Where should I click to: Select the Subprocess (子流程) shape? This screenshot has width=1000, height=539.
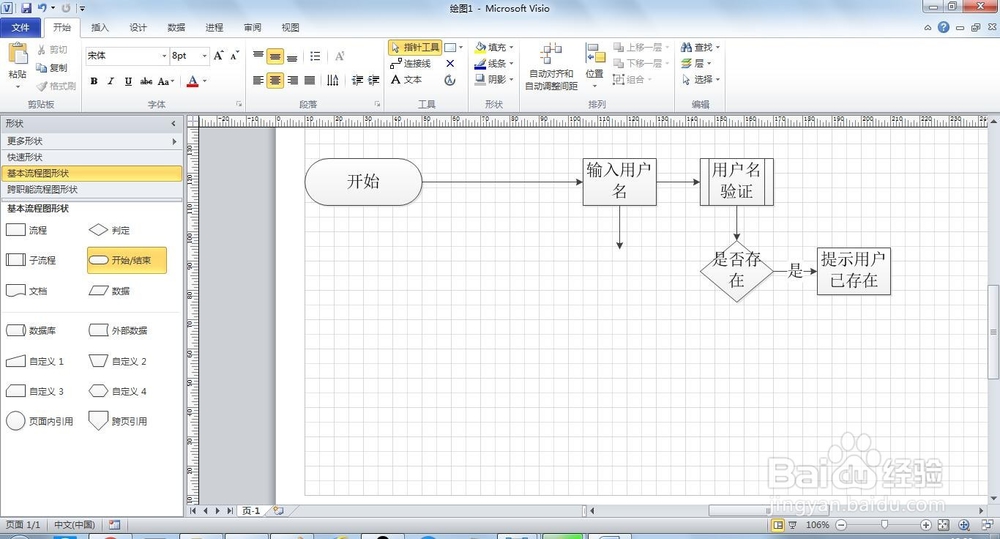click(x=31, y=260)
